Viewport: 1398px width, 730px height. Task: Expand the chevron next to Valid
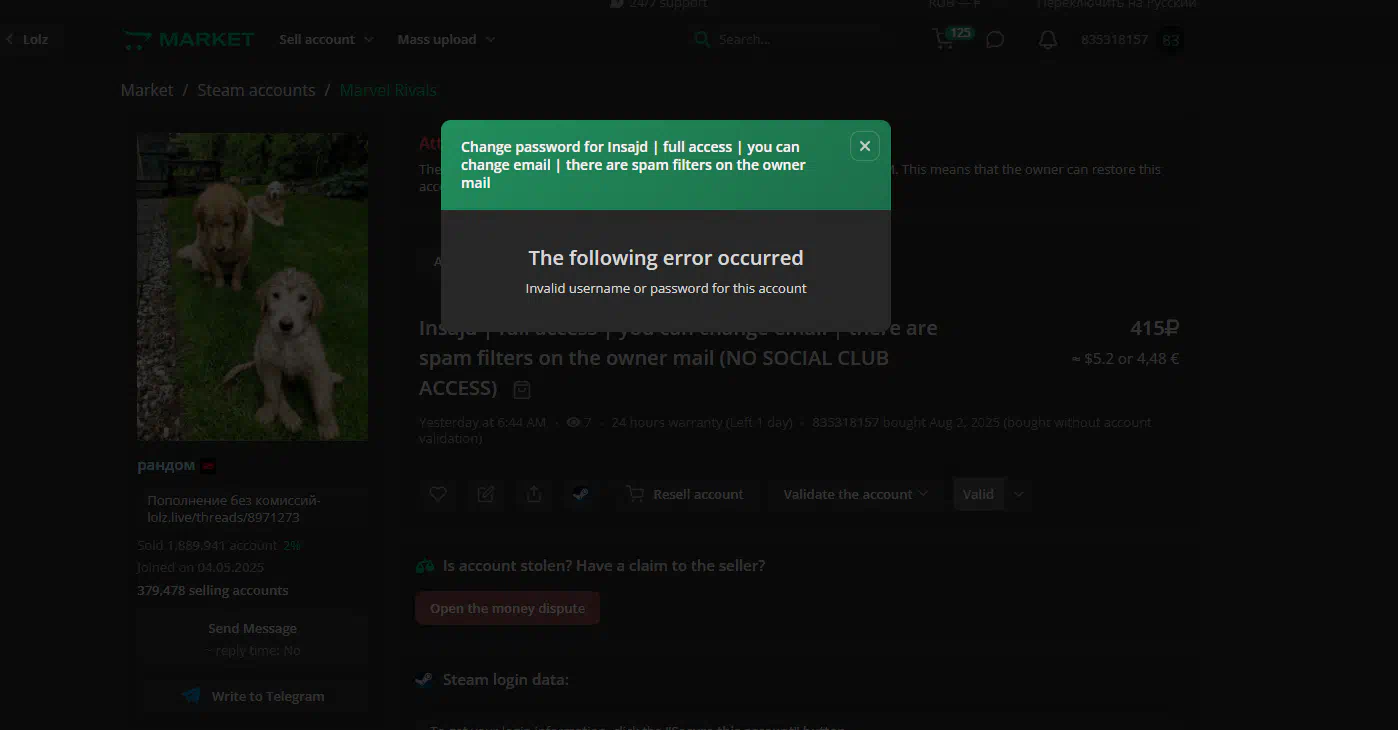tap(1018, 494)
